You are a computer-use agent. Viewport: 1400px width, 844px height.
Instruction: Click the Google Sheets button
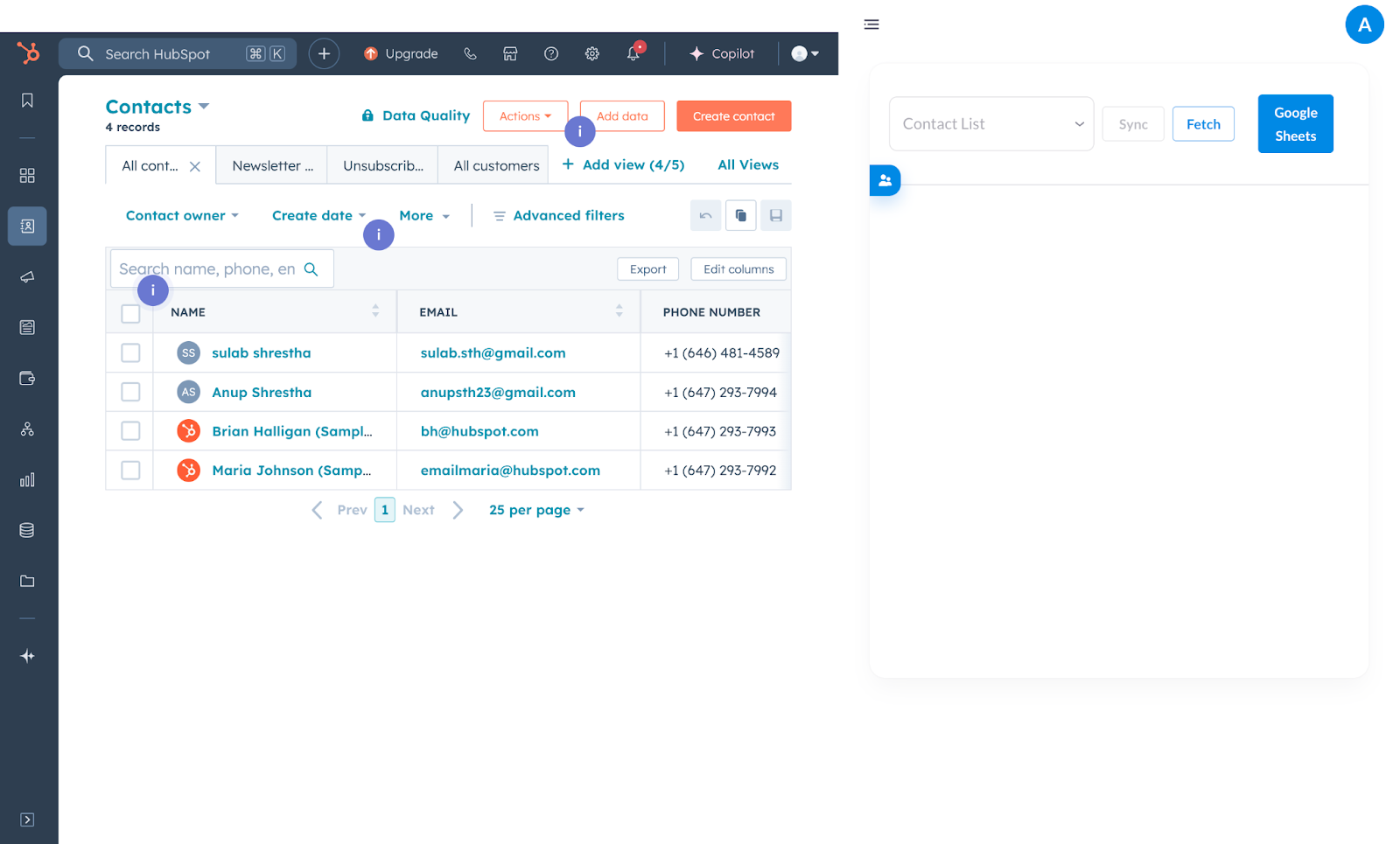(1296, 124)
